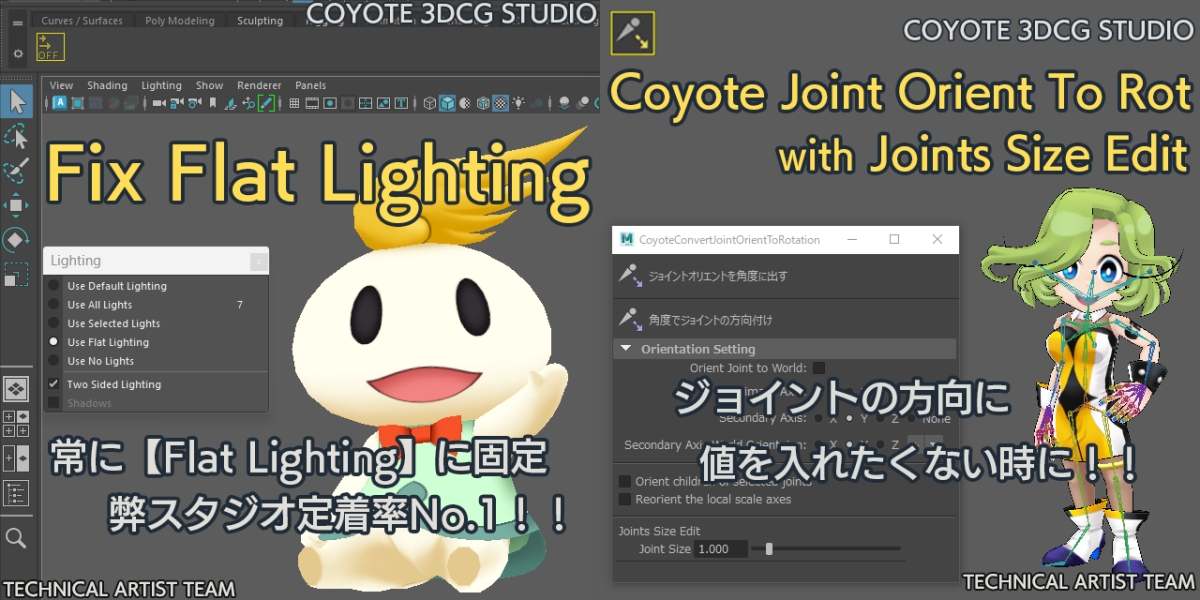Click the Joint Size value field
This screenshot has width=1200, height=600.
721,549
